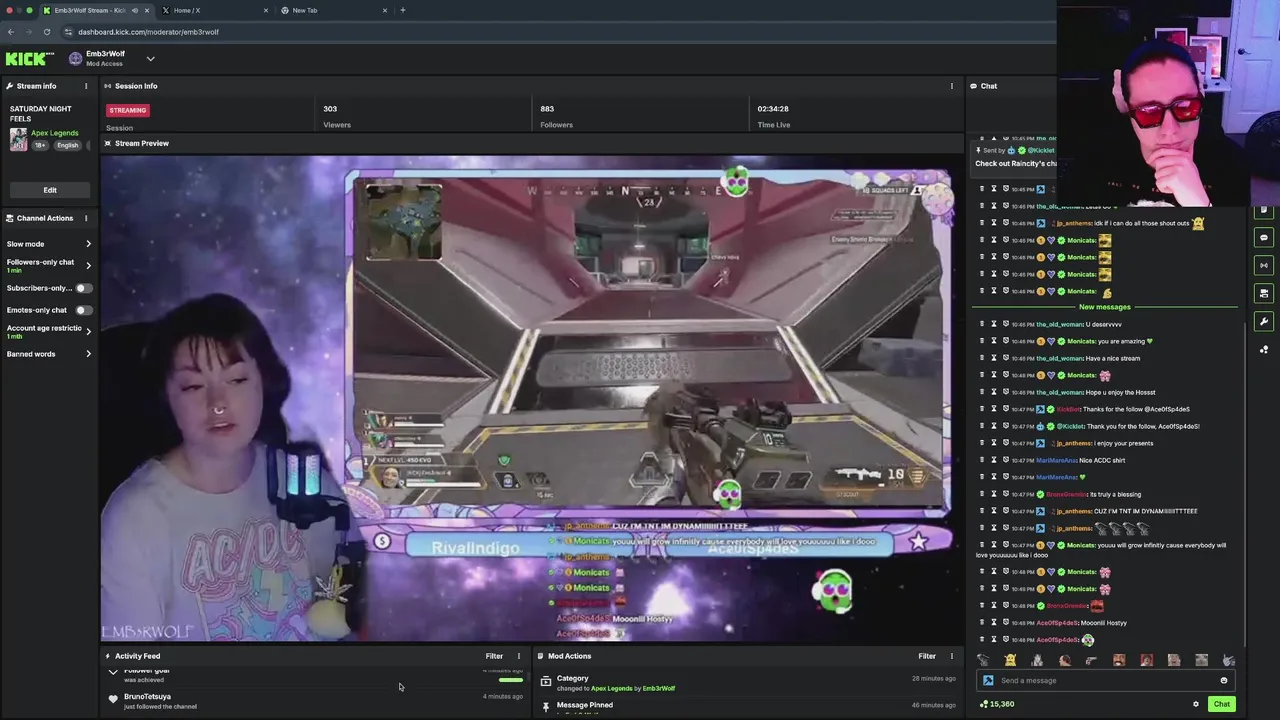Click the Edit stream info button

point(50,190)
